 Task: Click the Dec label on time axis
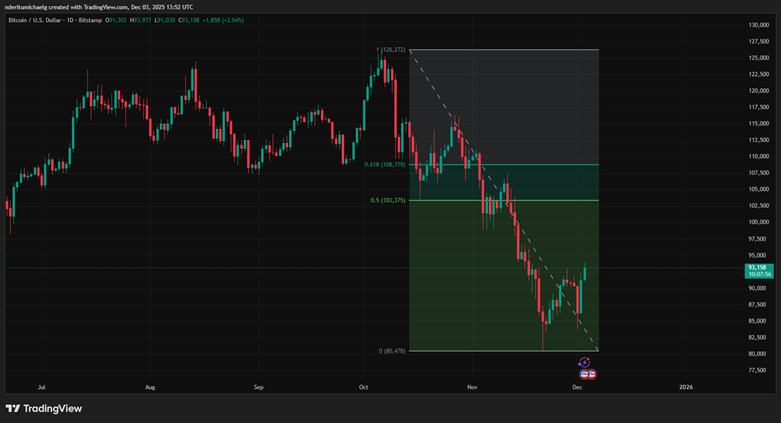577,387
